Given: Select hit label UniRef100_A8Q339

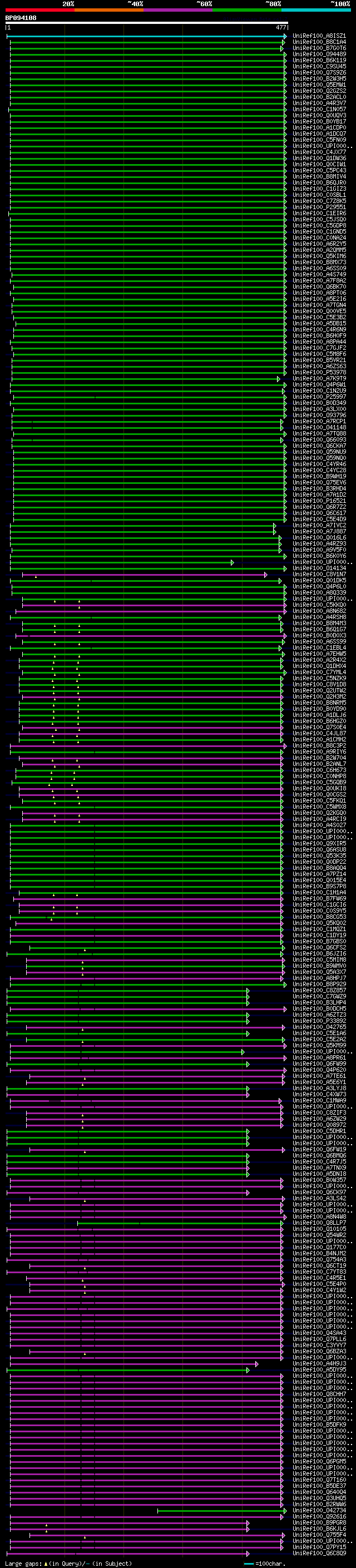Looking at the screenshot, I should [319, 593].
